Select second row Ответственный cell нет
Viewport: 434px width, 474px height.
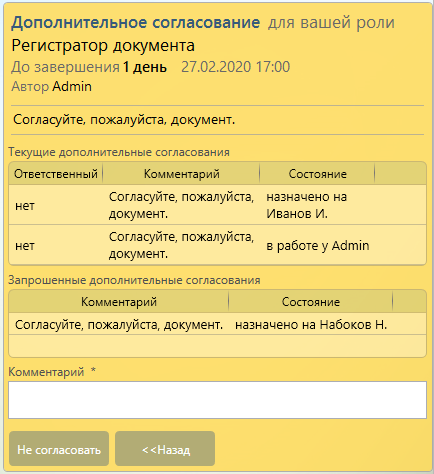[x=25, y=246]
